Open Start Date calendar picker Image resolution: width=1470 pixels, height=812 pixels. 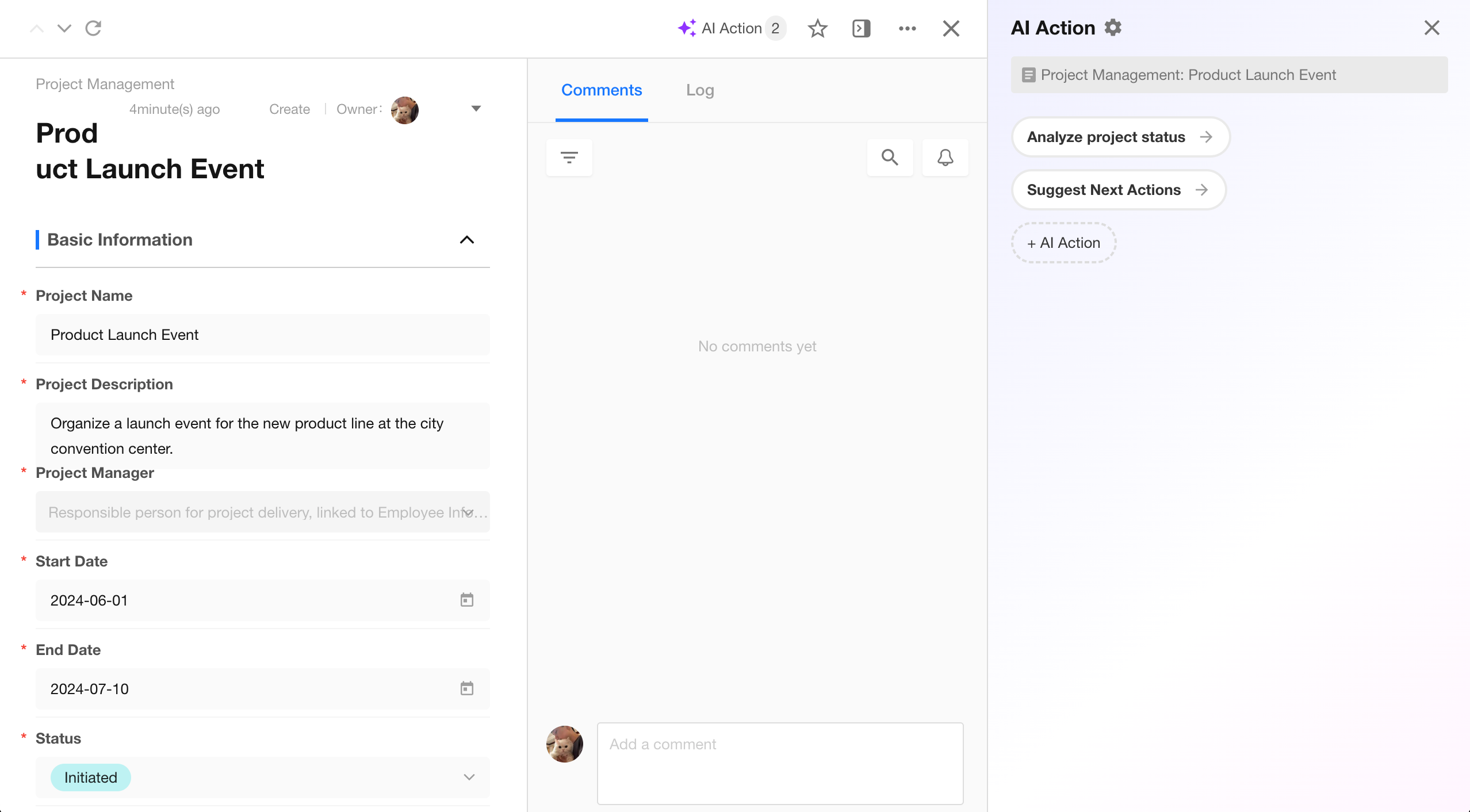[466, 600]
